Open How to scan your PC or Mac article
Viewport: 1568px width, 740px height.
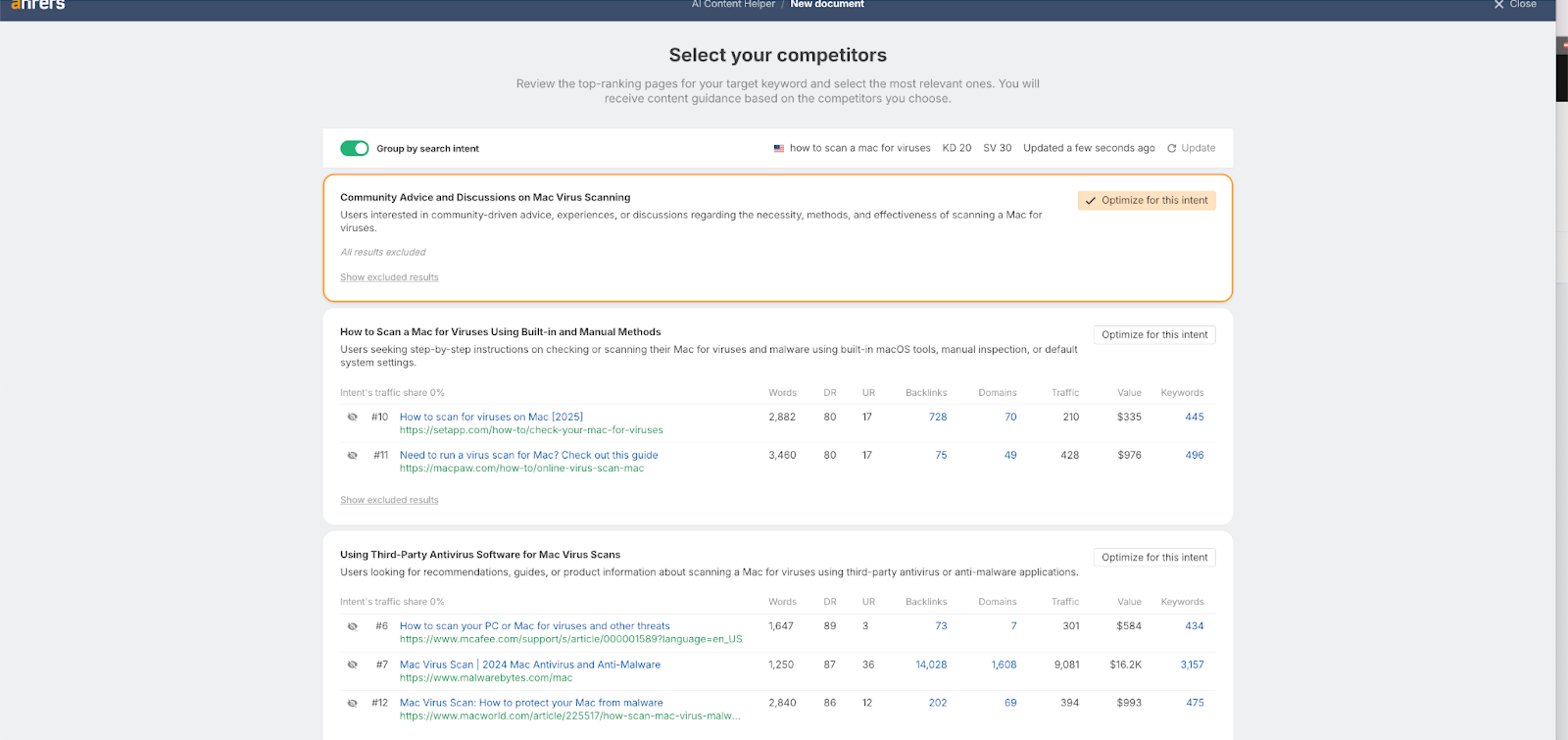click(535, 625)
